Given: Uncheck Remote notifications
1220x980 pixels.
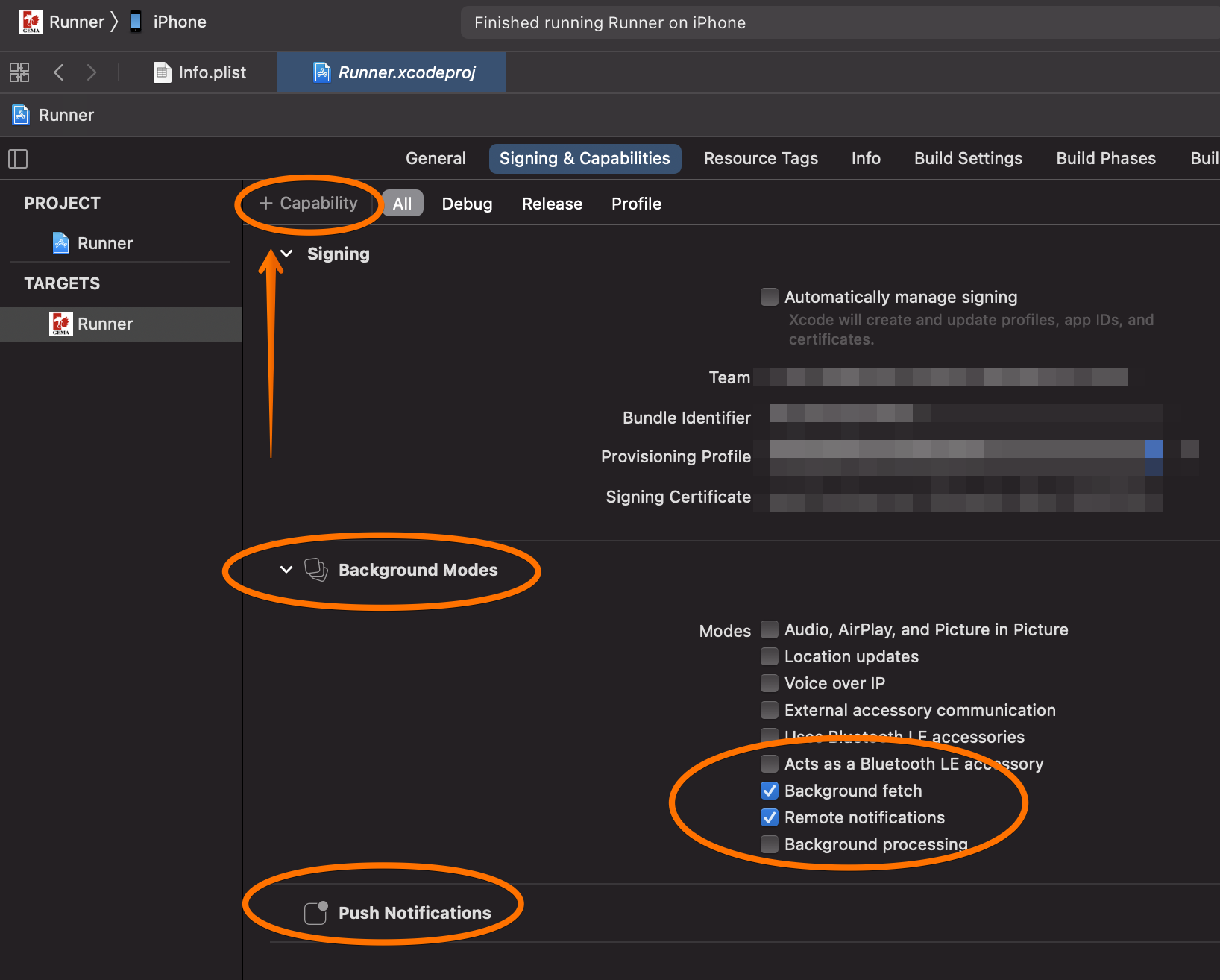Looking at the screenshot, I should 770,817.
